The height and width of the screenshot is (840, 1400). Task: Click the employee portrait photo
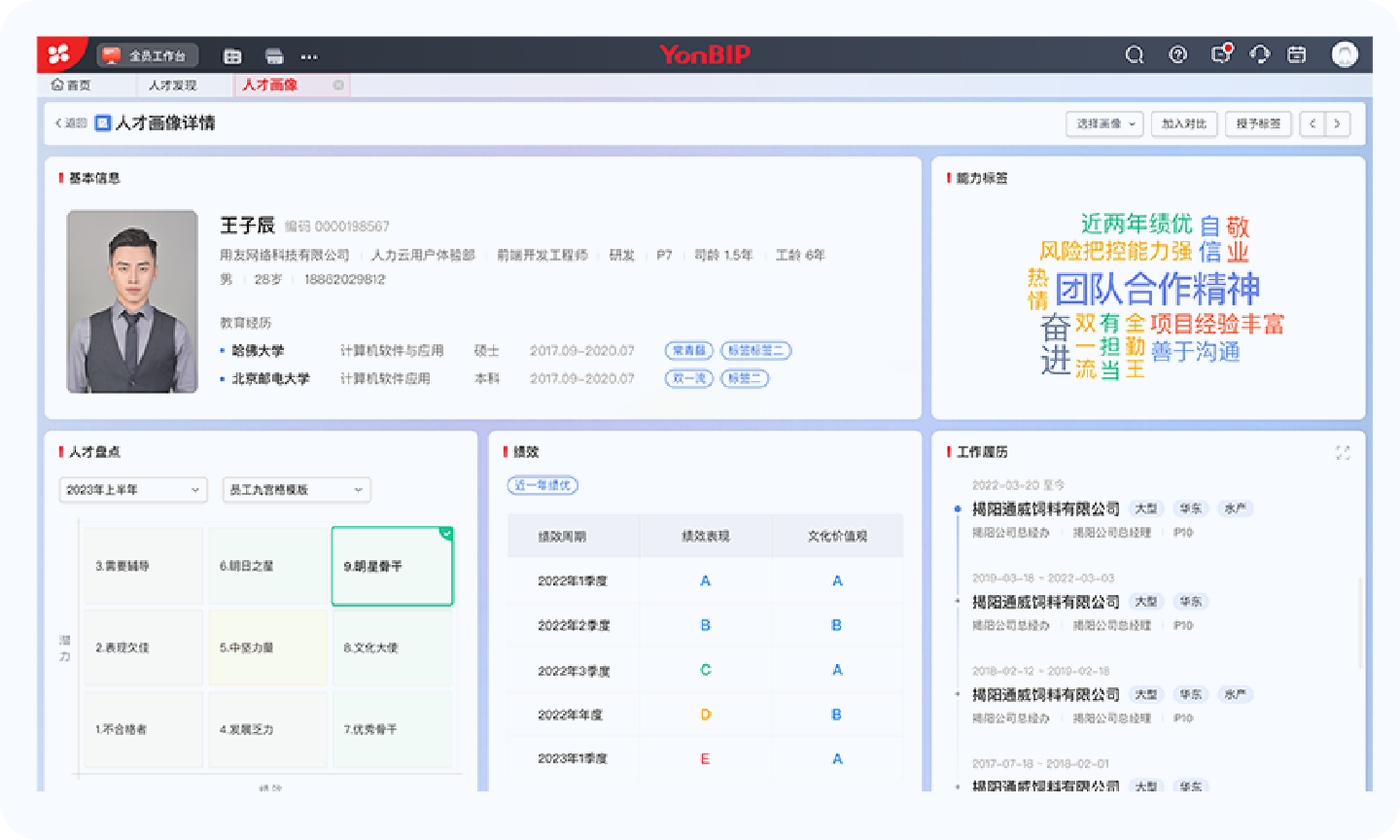click(132, 301)
